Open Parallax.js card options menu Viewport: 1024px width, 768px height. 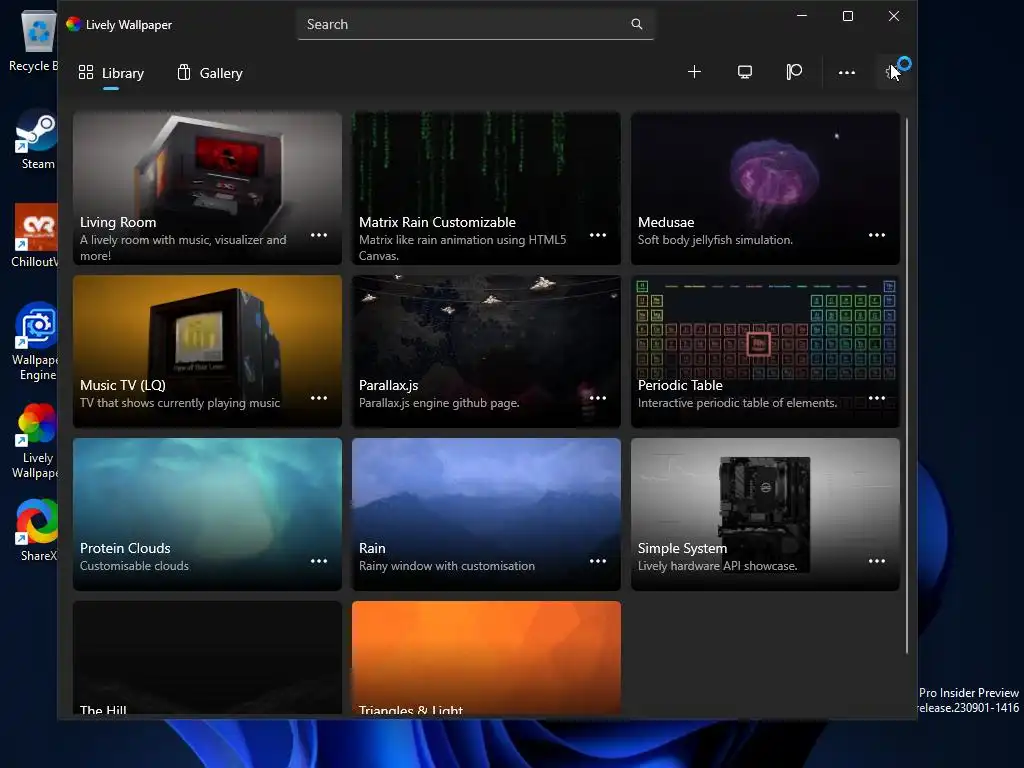(598, 398)
